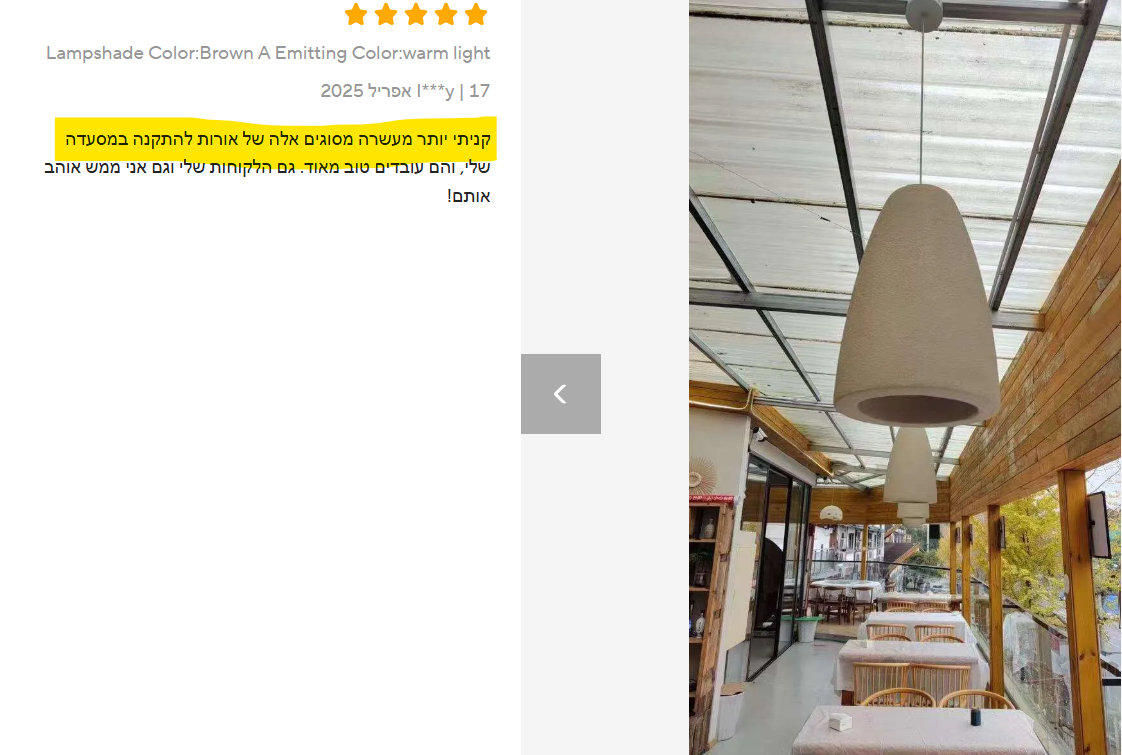Click the fourth orange rating star
Image resolution: width=1122 pixels, height=755 pixels.
click(x=446, y=14)
